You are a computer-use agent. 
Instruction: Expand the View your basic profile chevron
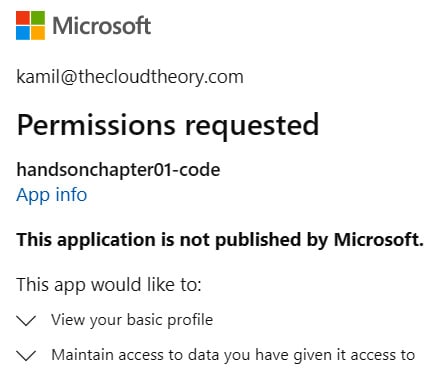26,321
